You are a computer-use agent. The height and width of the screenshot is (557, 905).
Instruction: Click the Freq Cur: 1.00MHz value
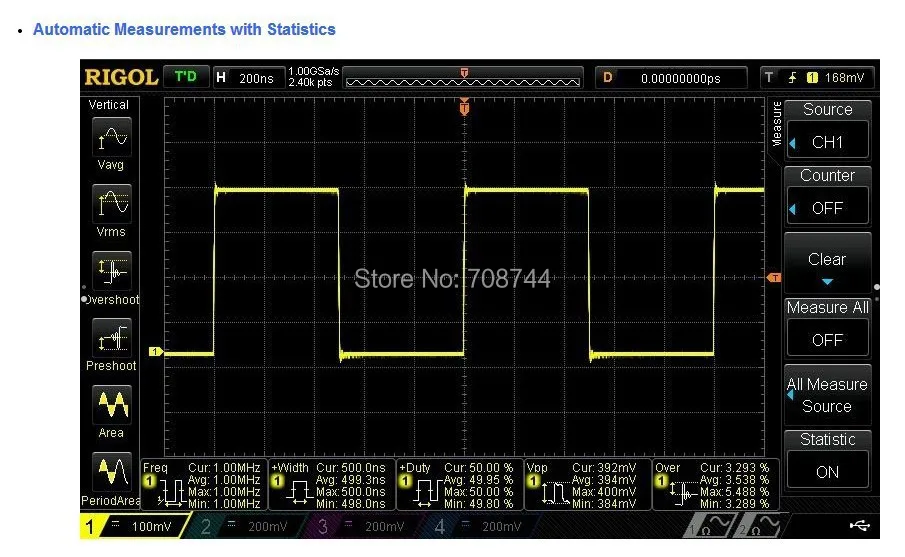pyautogui.click(x=224, y=468)
